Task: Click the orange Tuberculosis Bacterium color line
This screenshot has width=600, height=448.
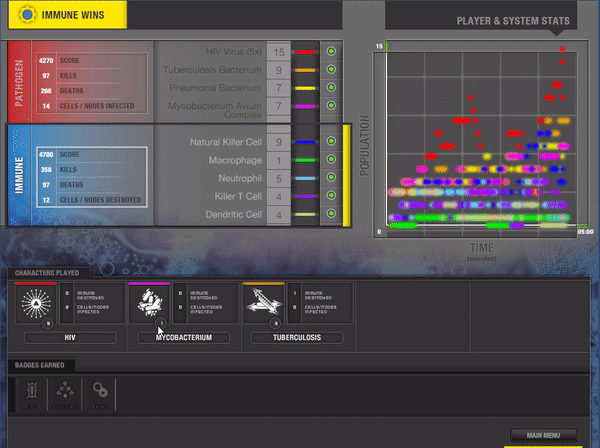Action: 305,70
